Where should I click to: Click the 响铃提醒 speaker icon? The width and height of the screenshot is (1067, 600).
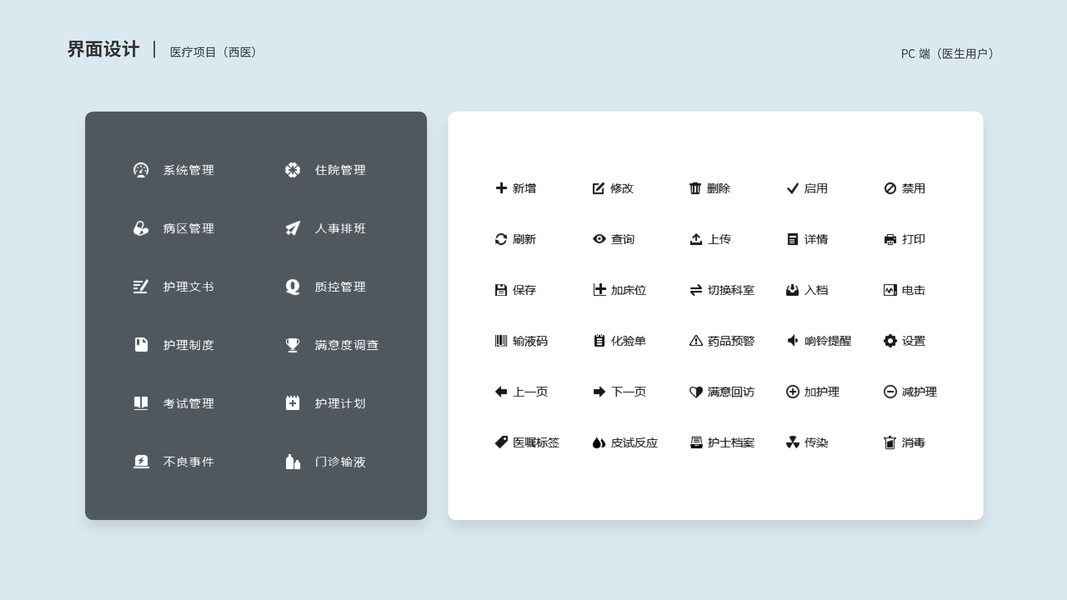(792, 341)
